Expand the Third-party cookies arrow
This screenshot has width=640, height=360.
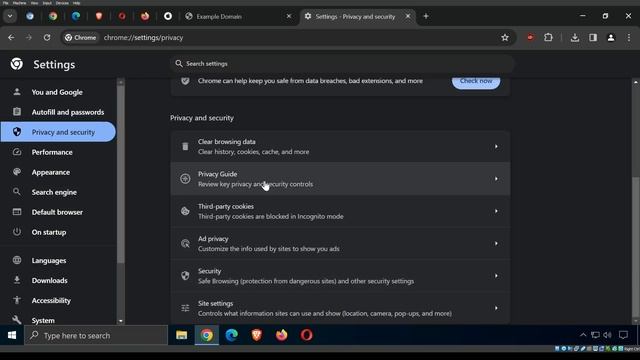(x=496, y=211)
